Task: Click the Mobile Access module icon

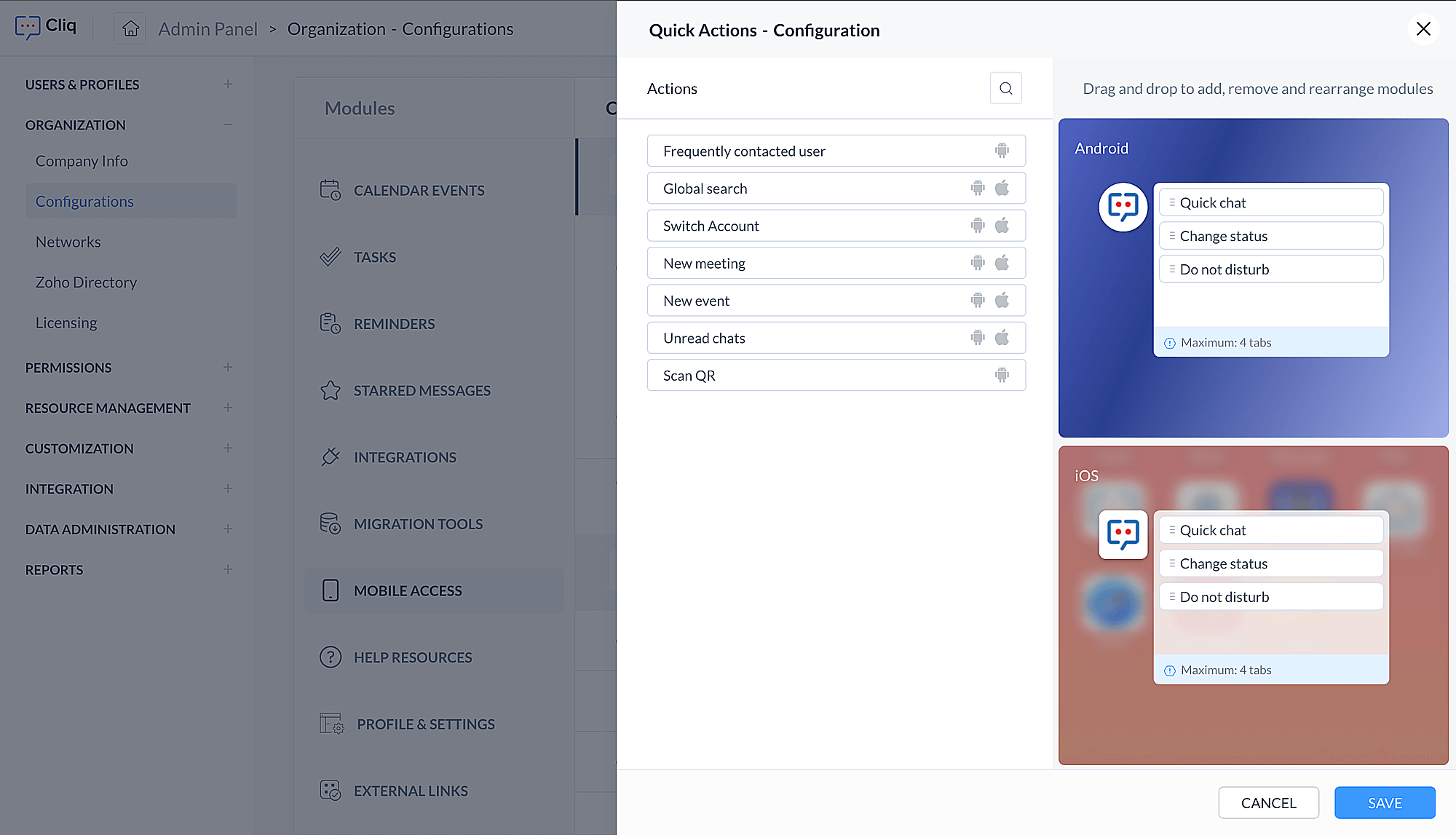Action: [x=331, y=590]
